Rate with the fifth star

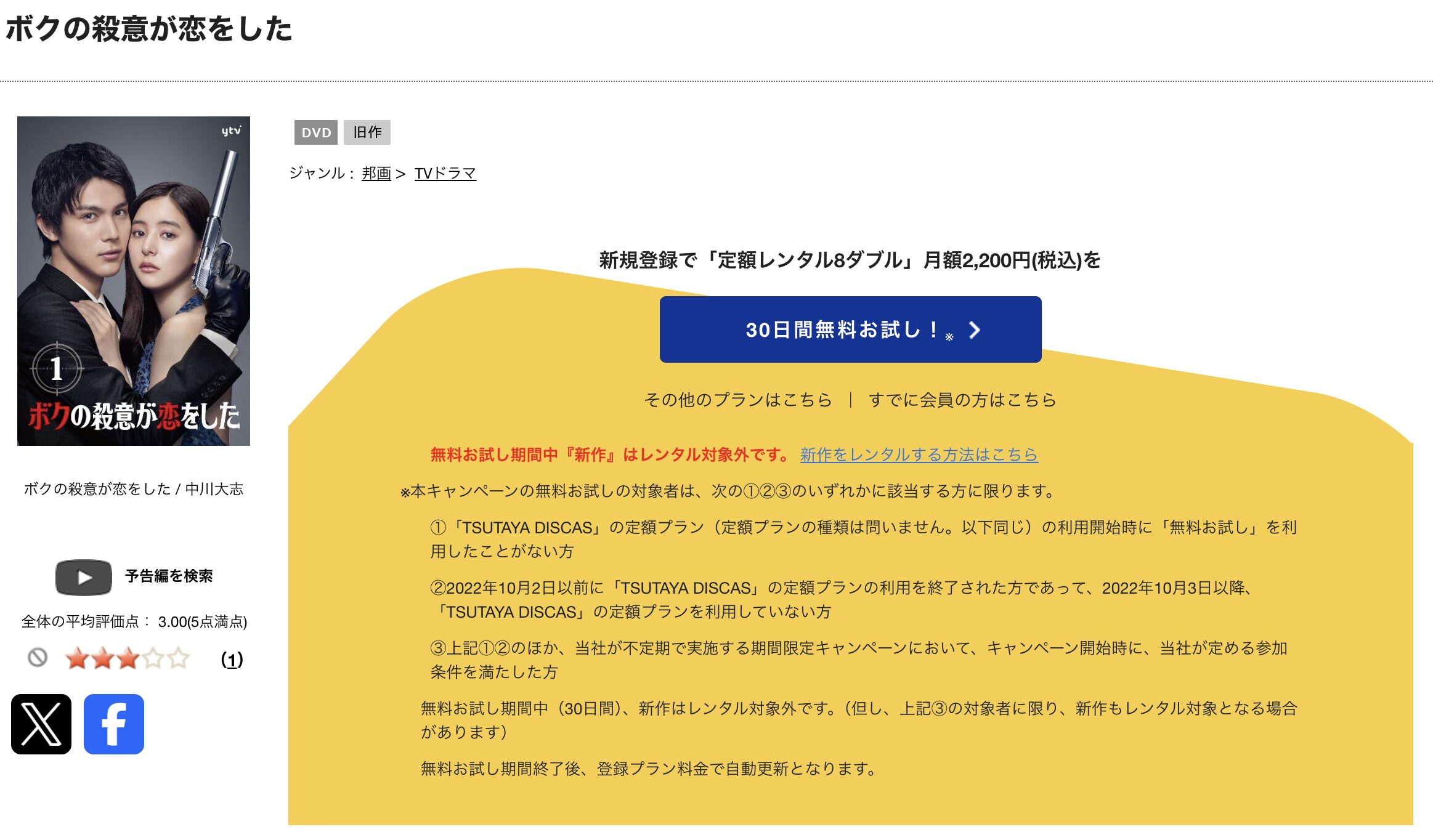179,658
